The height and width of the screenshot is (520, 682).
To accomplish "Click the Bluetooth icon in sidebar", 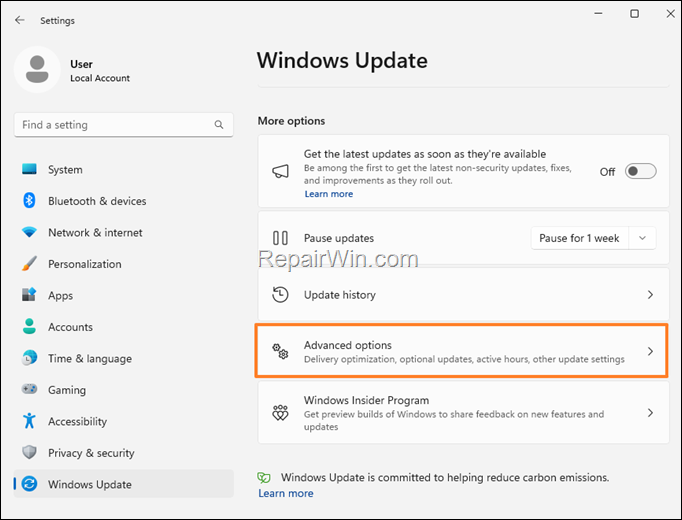I will click(29, 200).
